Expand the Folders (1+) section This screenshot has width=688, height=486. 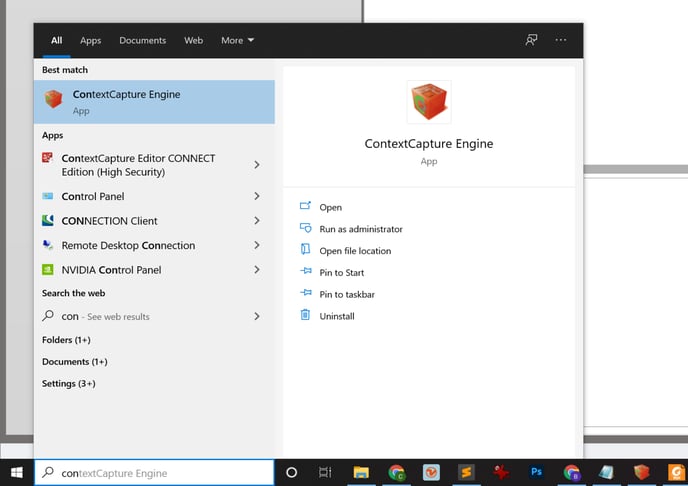[66, 340]
